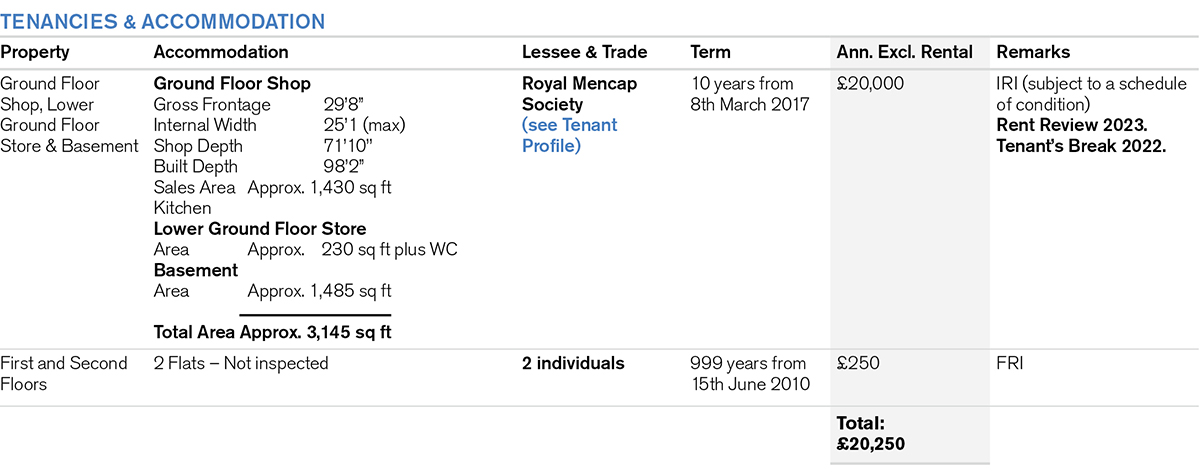Viewport: 1200px width, 472px height.
Task: Open the 'see Tenant Profile' link
Action: [x=569, y=135]
